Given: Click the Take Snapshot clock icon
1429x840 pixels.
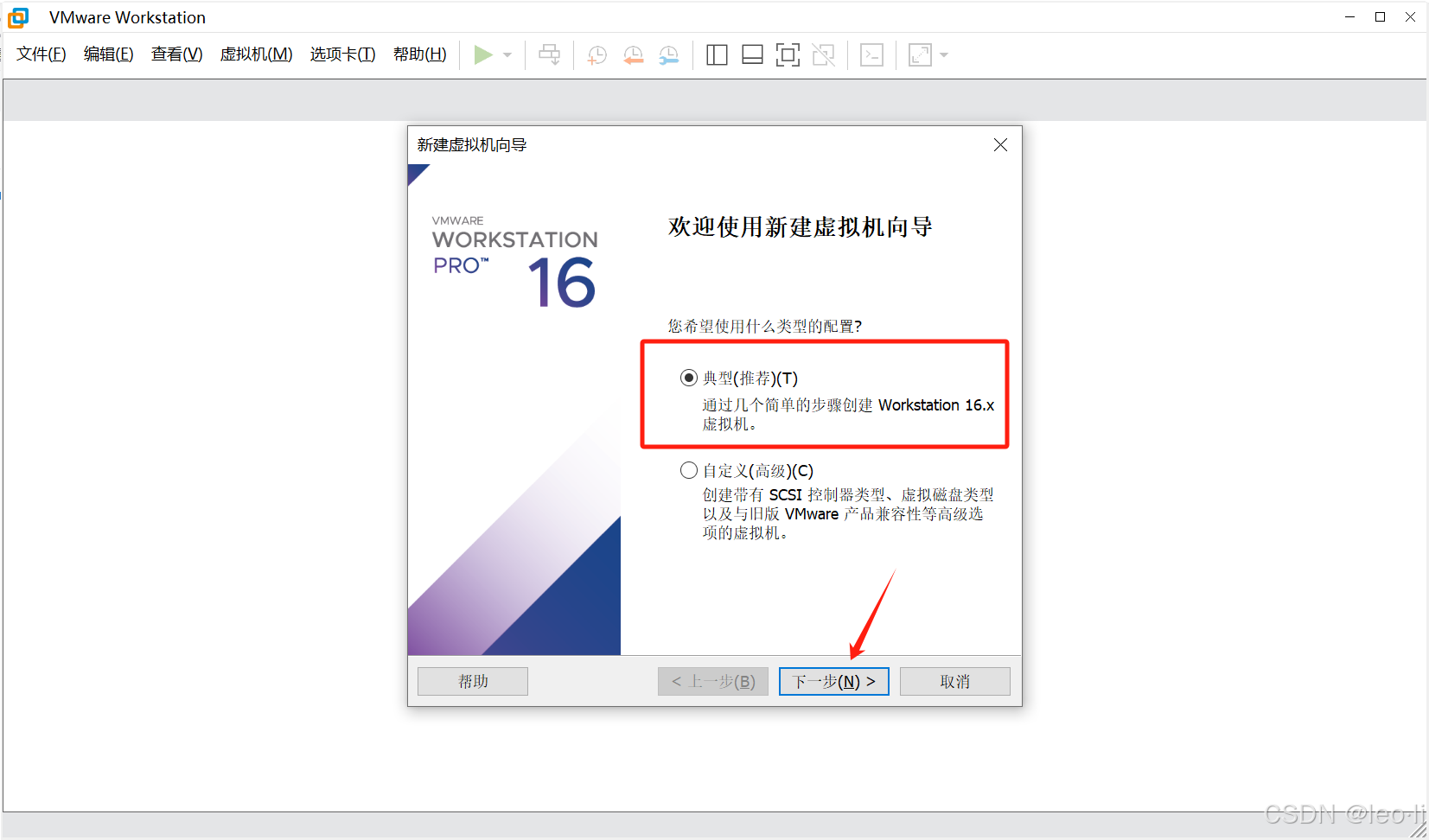Looking at the screenshot, I should (x=597, y=55).
